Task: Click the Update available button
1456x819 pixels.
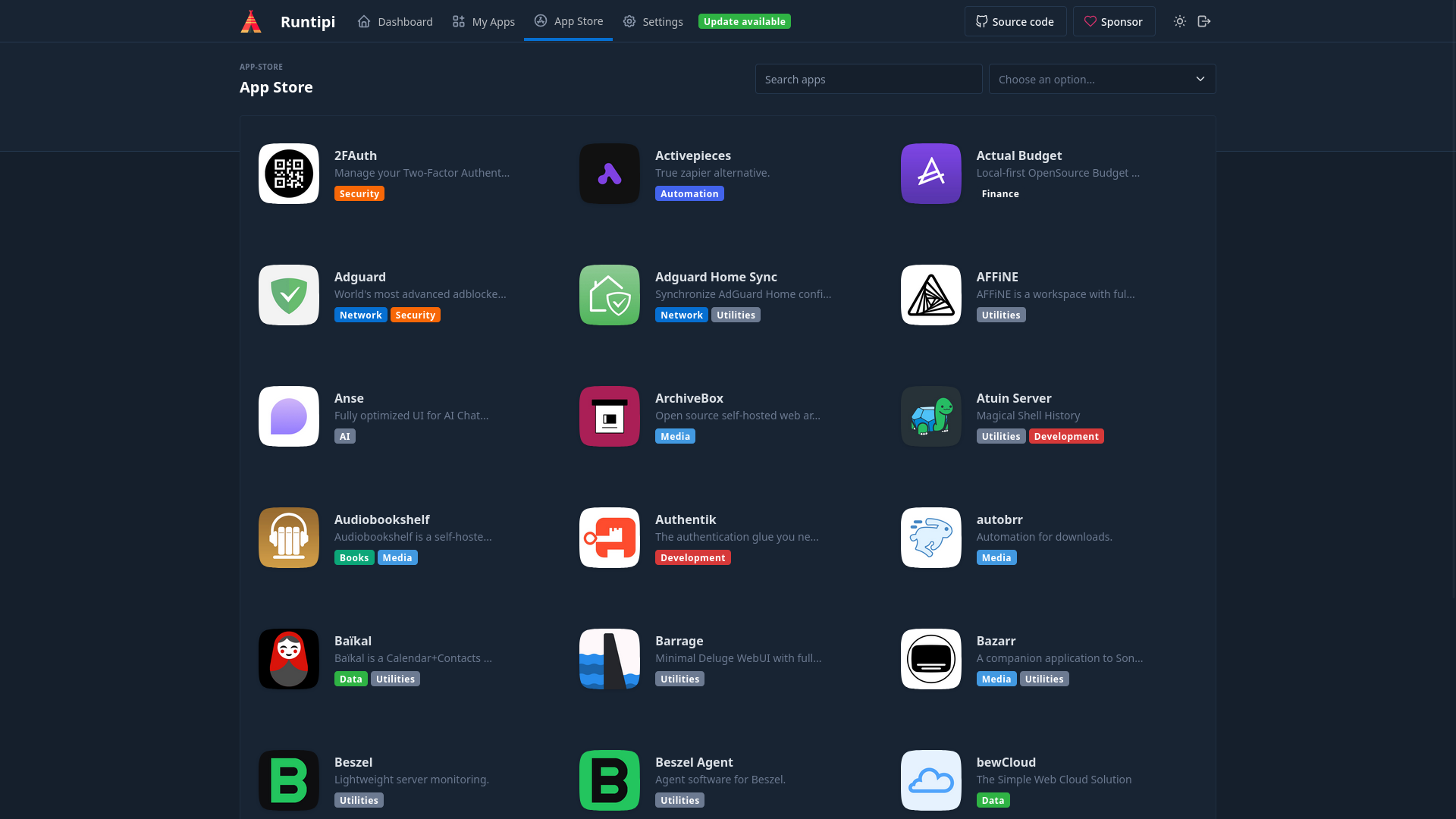Action: (x=744, y=21)
